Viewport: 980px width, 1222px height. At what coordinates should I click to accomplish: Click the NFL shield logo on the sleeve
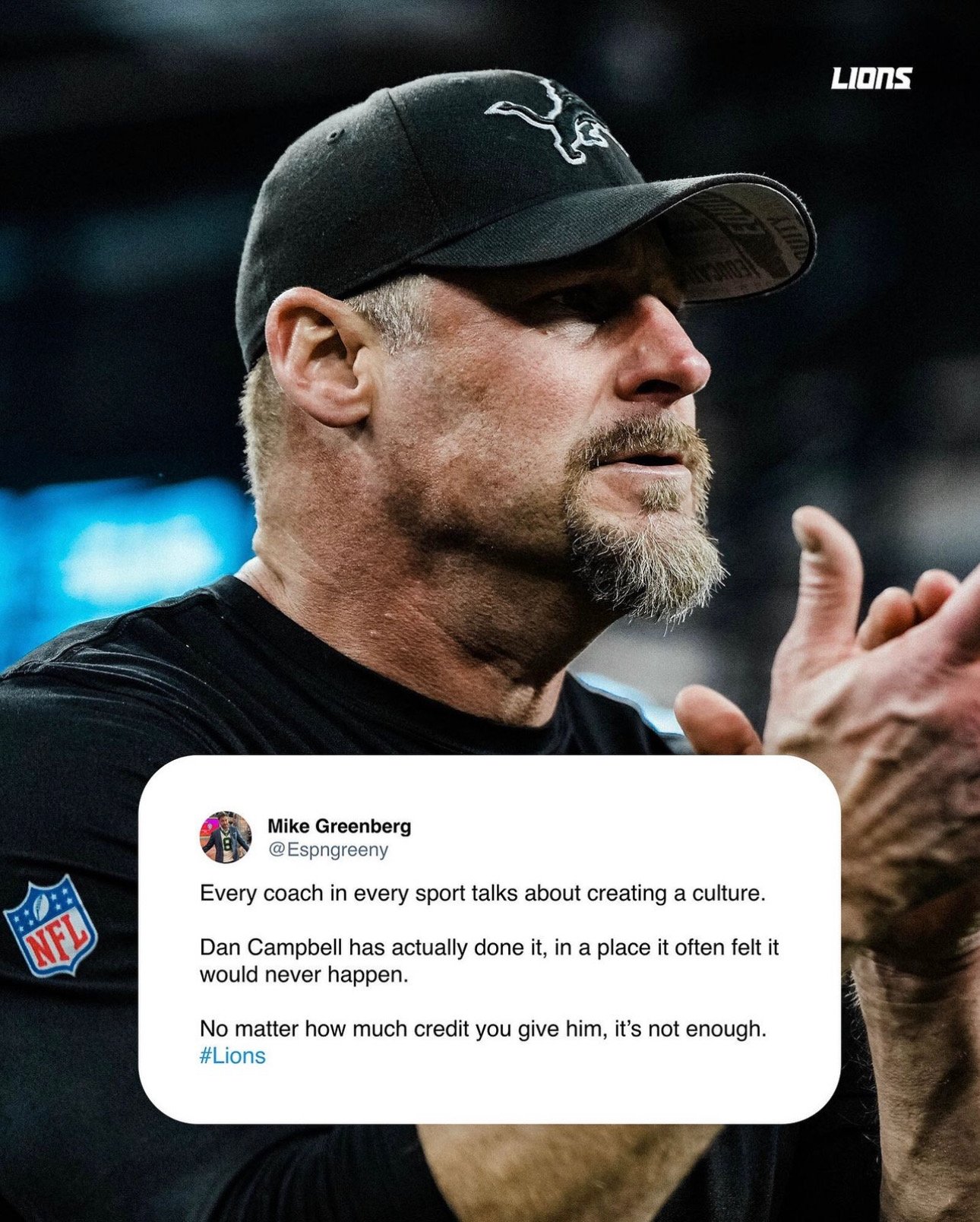[x=50, y=926]
